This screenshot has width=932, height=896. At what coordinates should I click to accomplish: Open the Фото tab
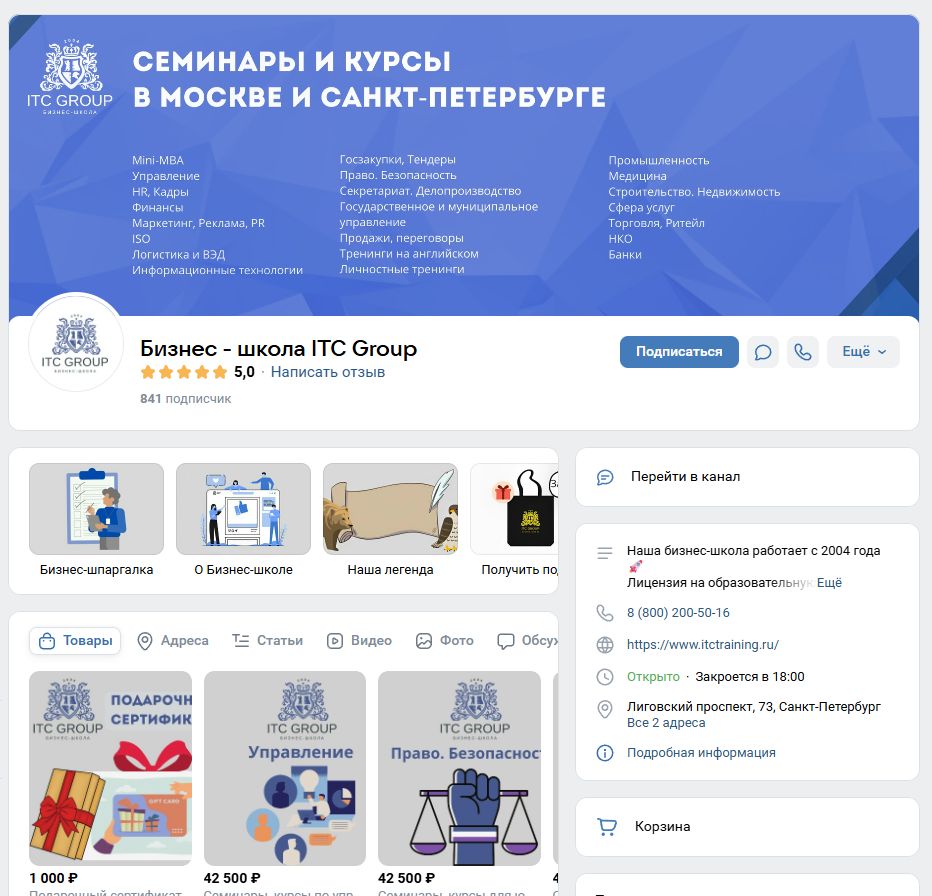(445, 641)
